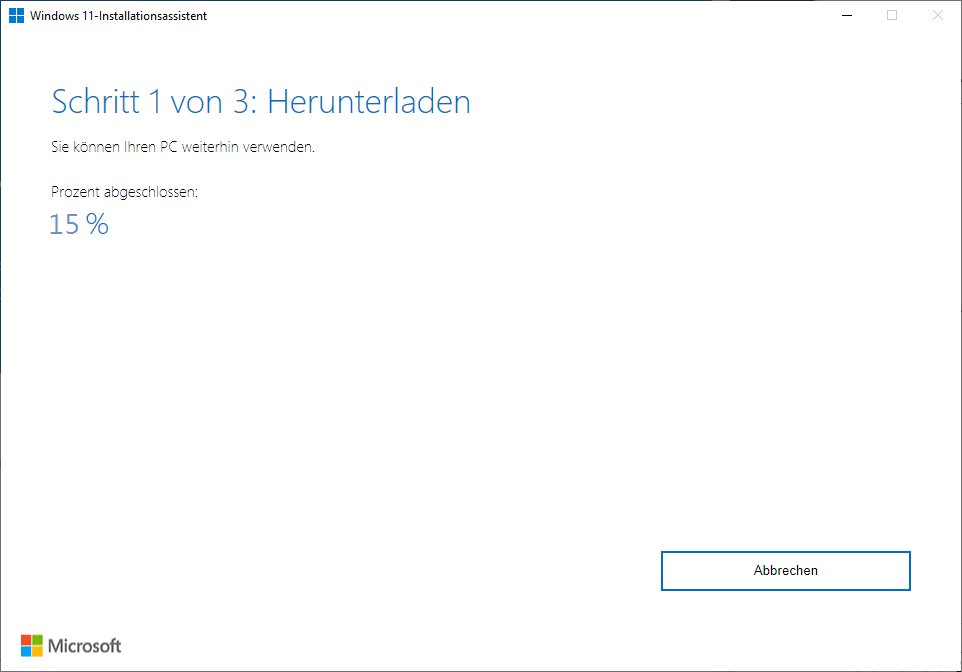The width and height of the screenshot is (962, 672).
Task: Click text 'Sie können Ihren PC weiterhin verwenden.'
Action: (183, 147)
